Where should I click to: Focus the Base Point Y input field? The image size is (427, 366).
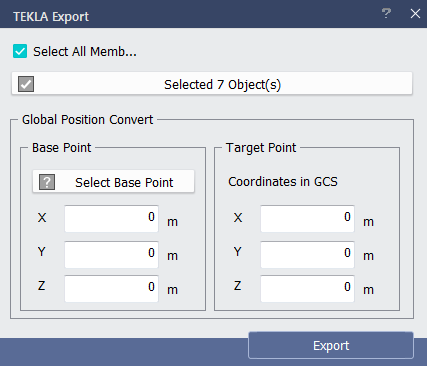coord(111,255)
